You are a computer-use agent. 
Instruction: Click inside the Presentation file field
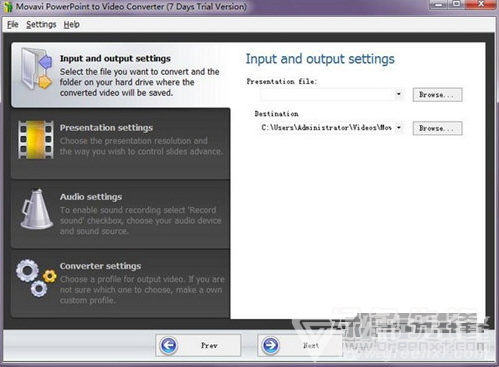[328, 94]
